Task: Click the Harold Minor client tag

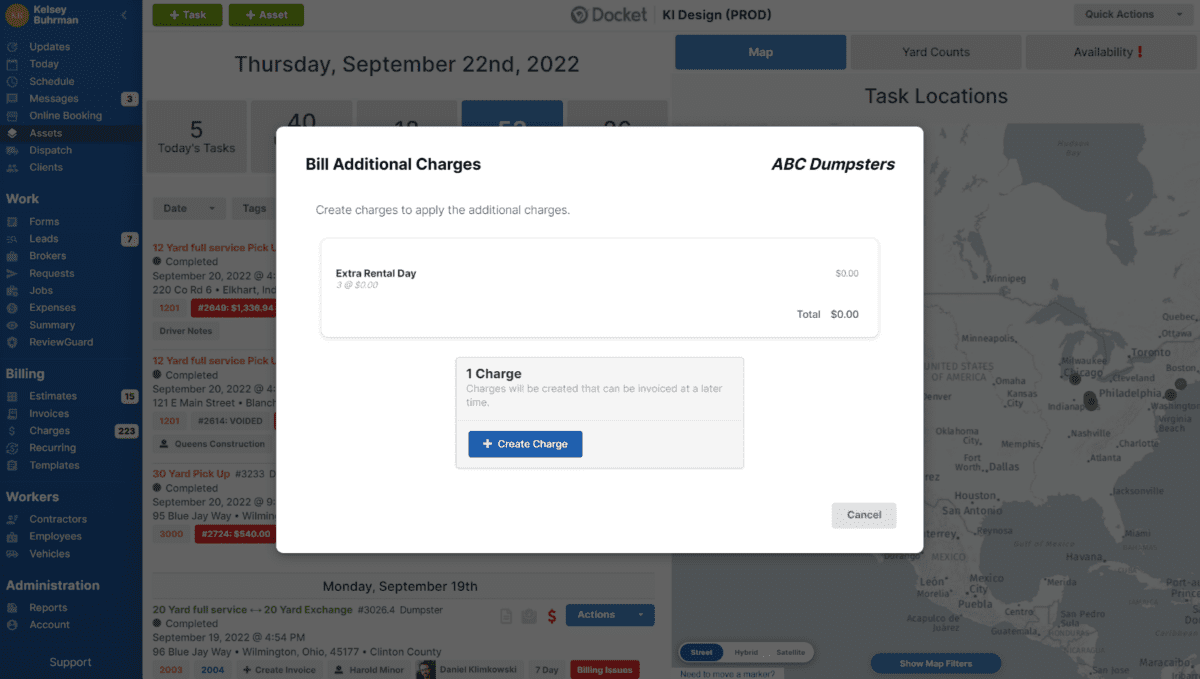Action: pyautogui.click(x=369, y=670)
